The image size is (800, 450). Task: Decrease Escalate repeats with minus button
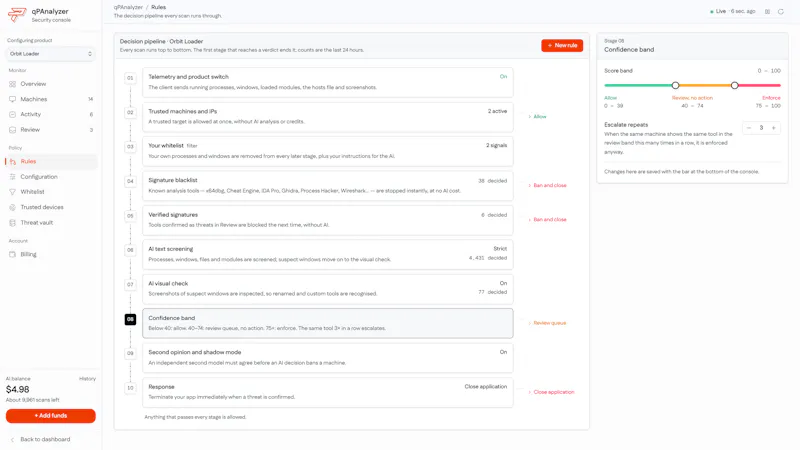tap(748, 128)
